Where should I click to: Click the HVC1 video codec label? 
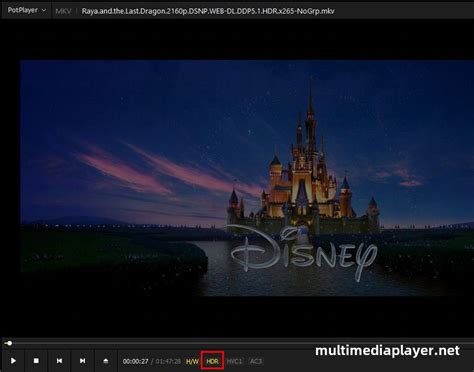tap(234, 361)
